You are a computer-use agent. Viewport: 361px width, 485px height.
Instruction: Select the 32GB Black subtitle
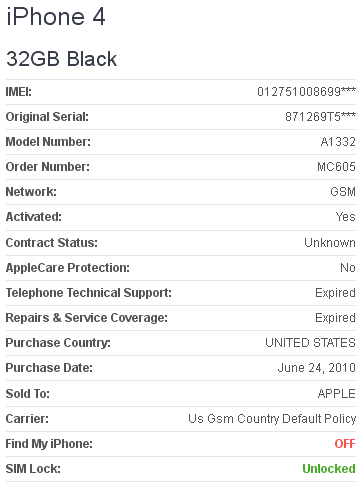pyautogui.click(x=61, y=59)
